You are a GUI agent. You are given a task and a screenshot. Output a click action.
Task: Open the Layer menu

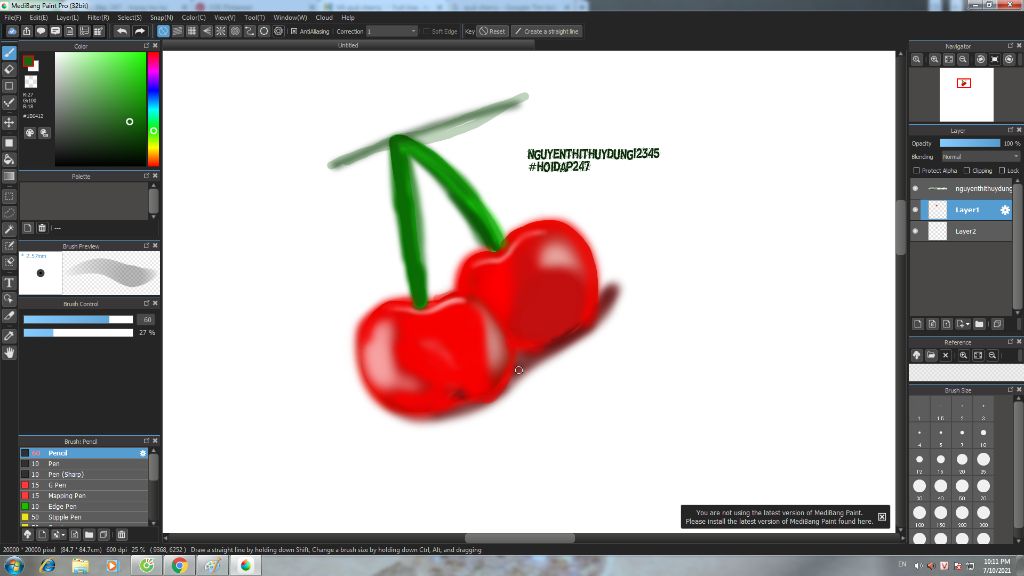[67, 18]
